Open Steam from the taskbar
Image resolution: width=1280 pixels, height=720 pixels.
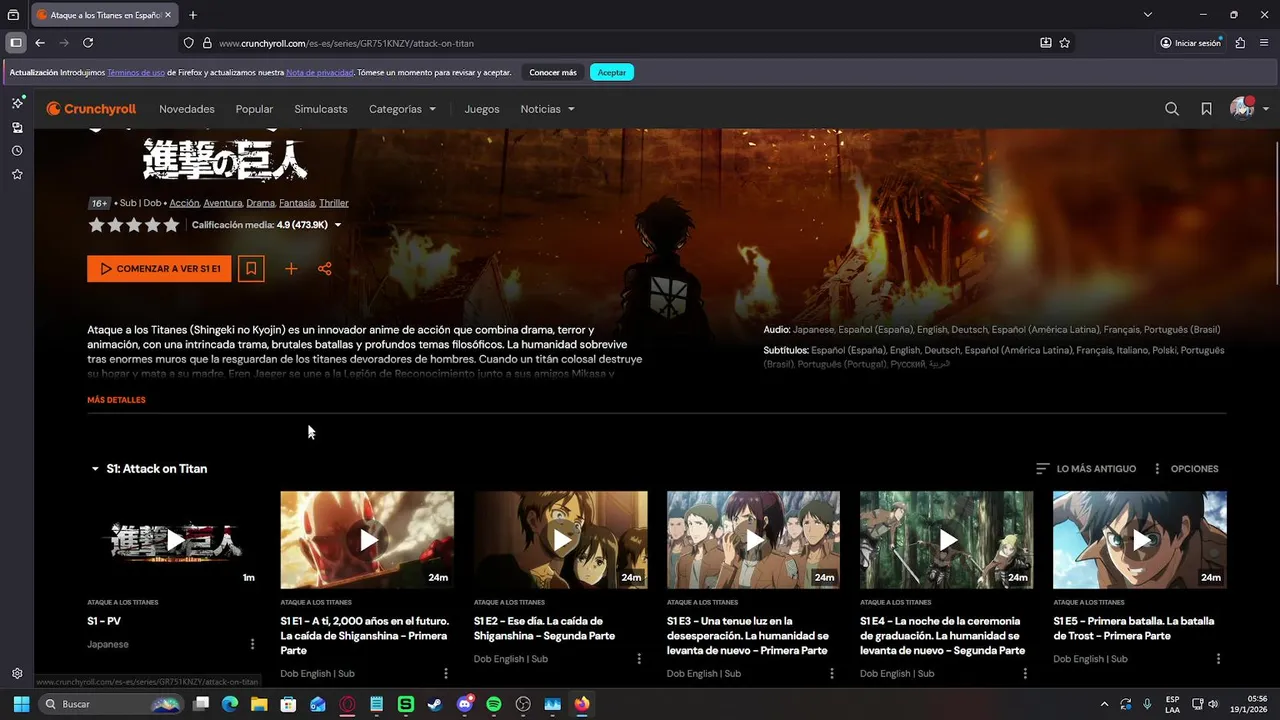pyautogui.click(x=434, y=704)
